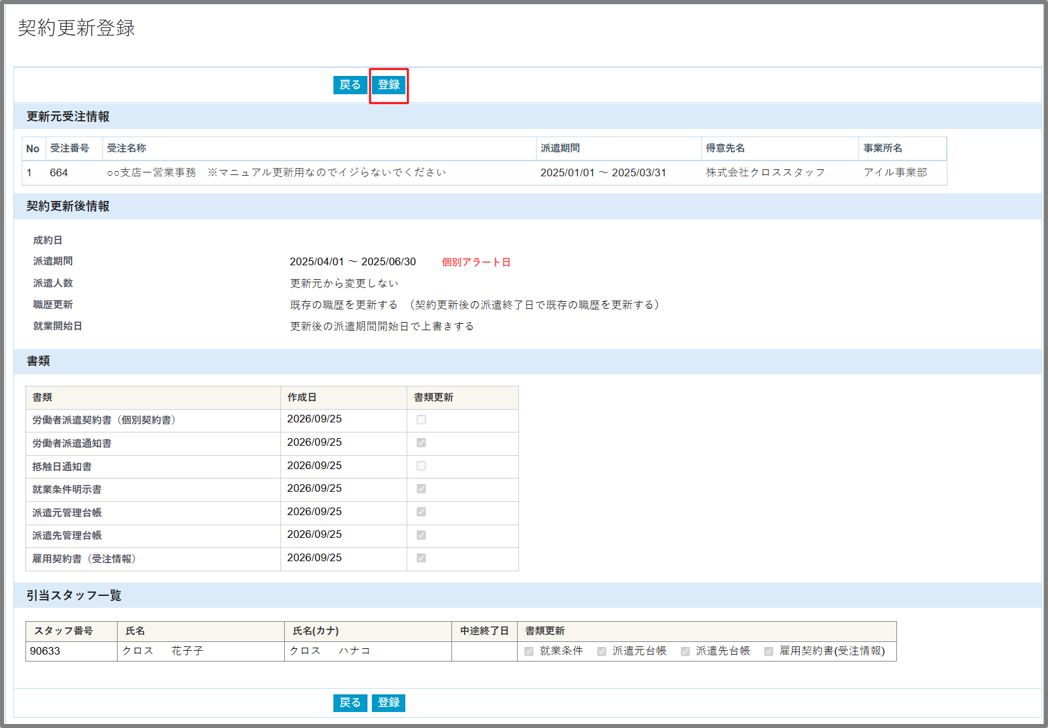Click the bottom 戻る button
1048x728 pixels.
[350, 703]
